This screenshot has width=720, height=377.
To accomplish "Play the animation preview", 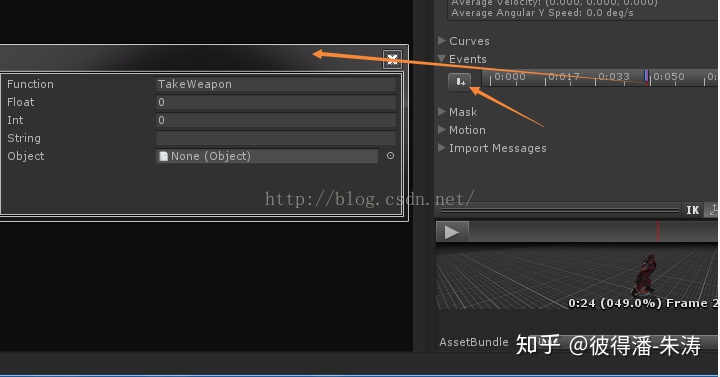I will pos(452,232).
